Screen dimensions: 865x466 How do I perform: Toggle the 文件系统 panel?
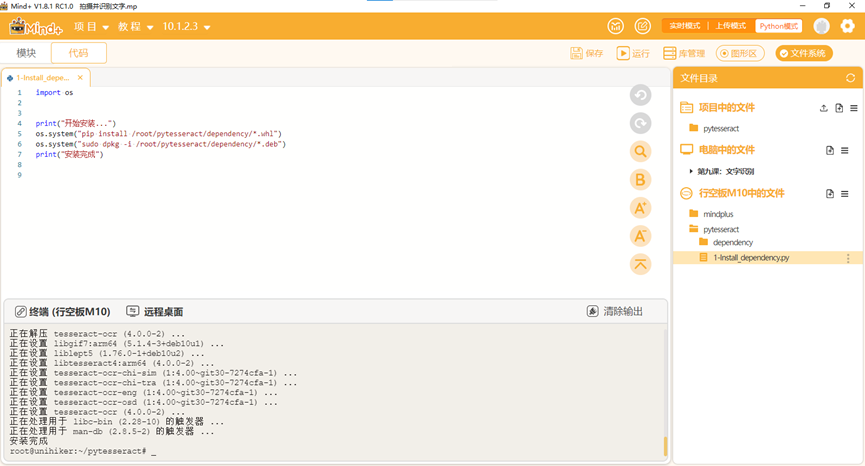click(803, 53)
